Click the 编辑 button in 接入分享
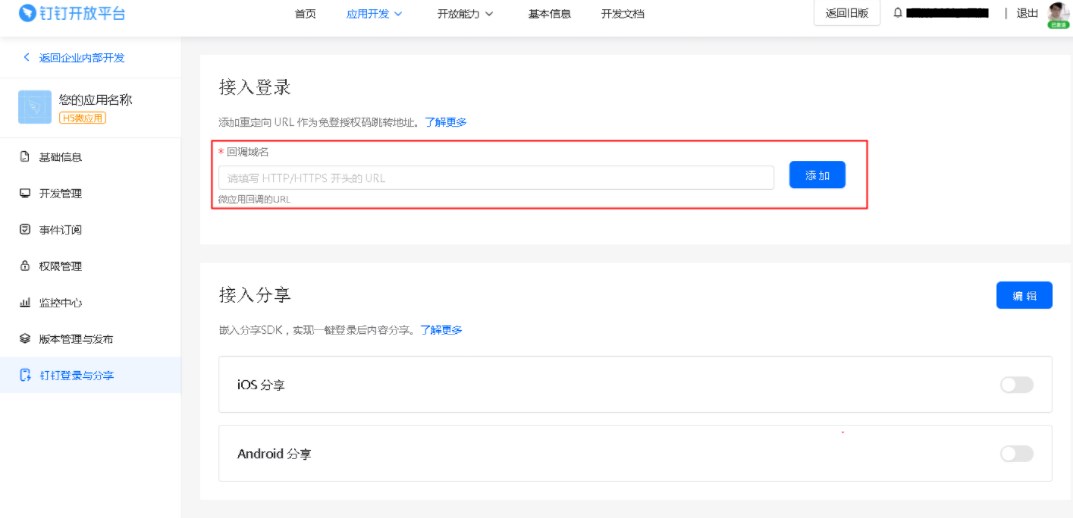Screen dimensions: 1073x518 (x=1024, y=296)
